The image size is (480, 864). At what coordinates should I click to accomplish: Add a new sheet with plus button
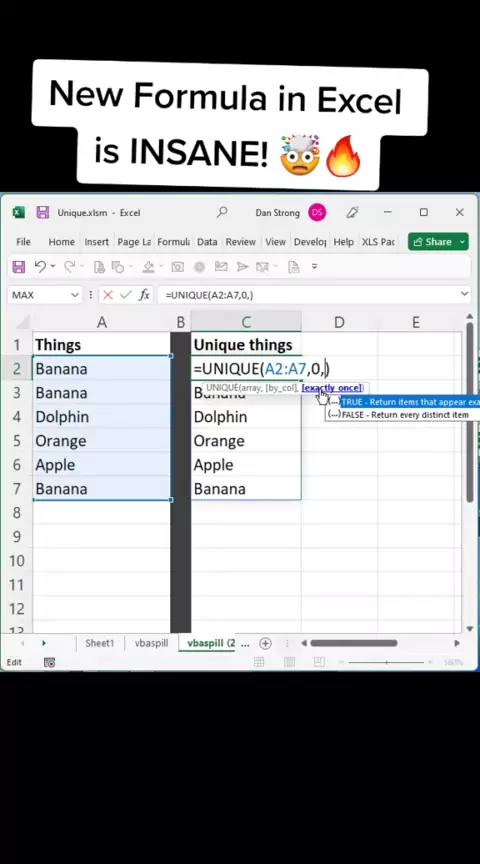(265, 643)
